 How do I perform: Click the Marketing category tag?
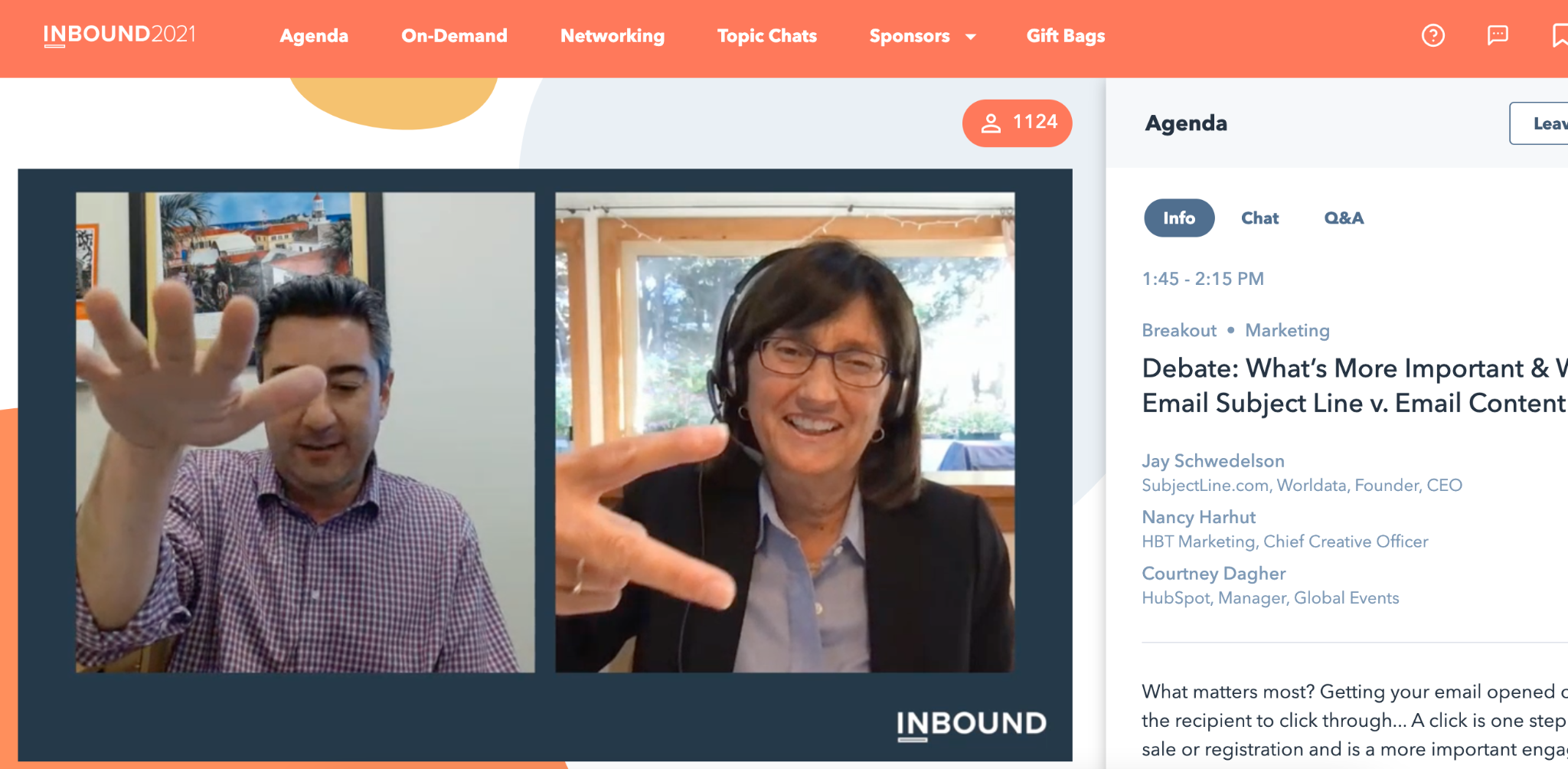point(1287,330)
